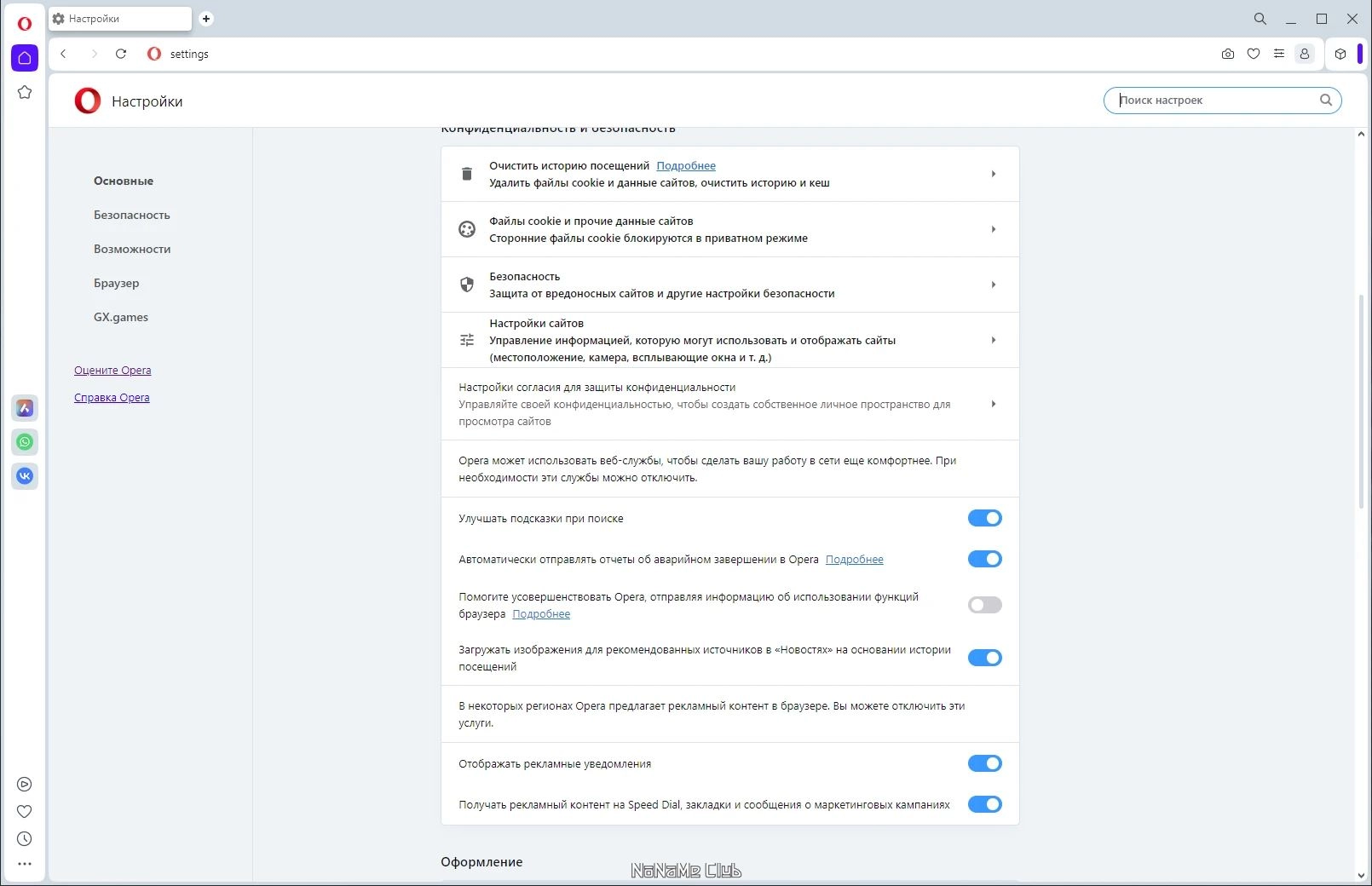
Task: Open the Opera main menu logo
Action: [25, 23]
